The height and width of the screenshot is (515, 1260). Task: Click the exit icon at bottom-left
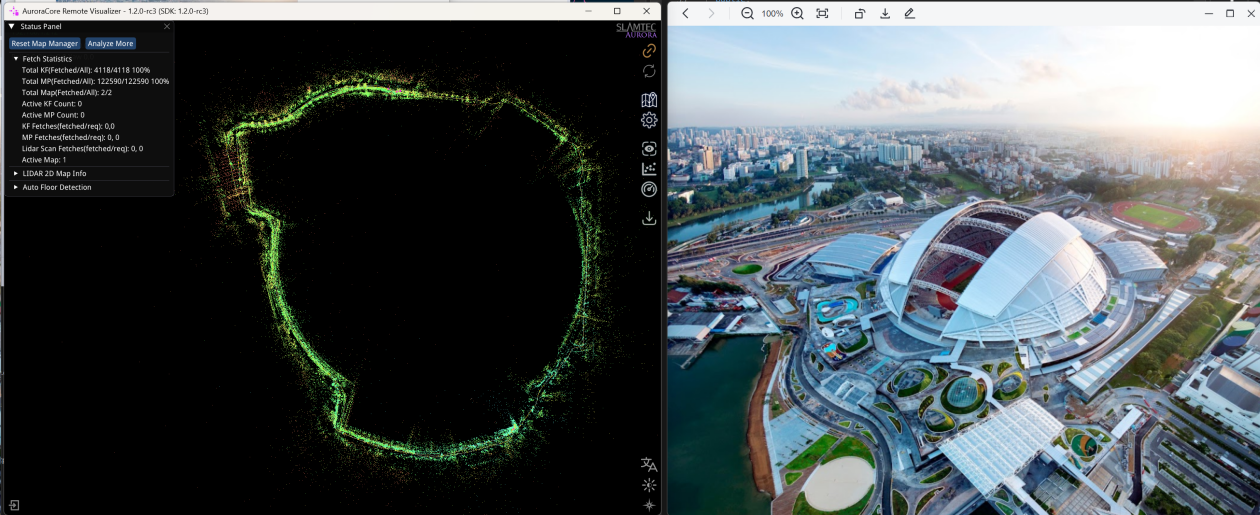click(14, 505)
